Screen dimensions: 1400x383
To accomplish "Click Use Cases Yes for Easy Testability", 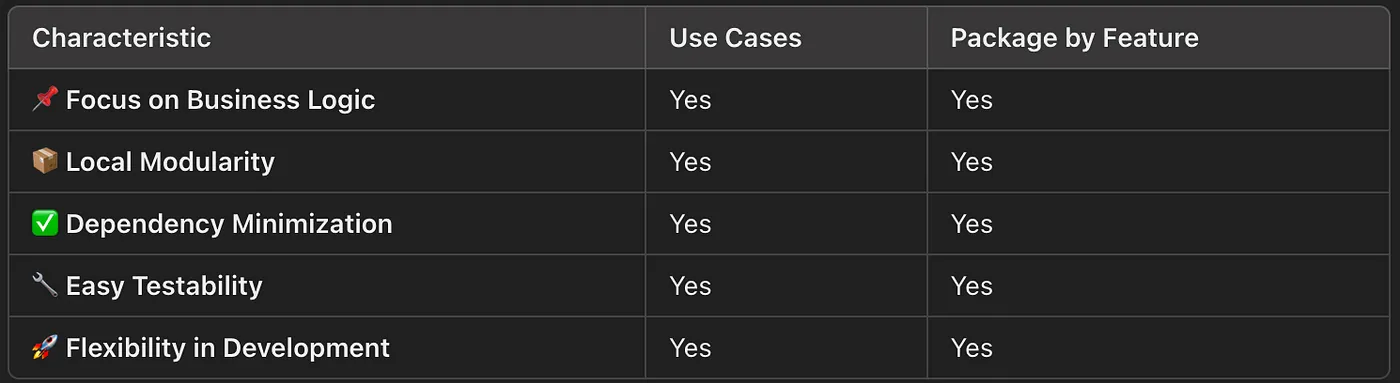I will click(690, 286).
